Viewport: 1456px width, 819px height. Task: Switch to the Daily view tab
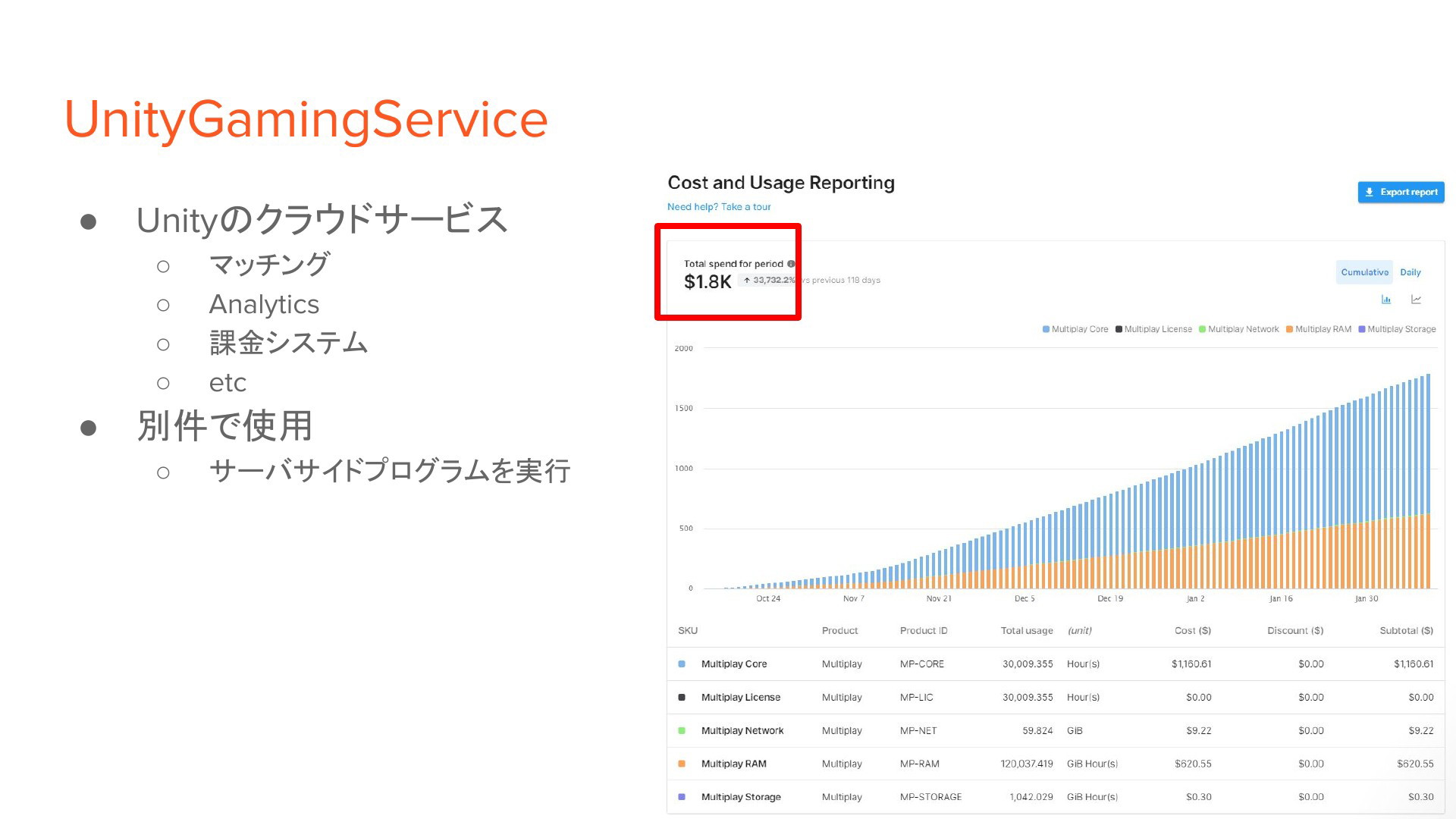point(1410,272)
